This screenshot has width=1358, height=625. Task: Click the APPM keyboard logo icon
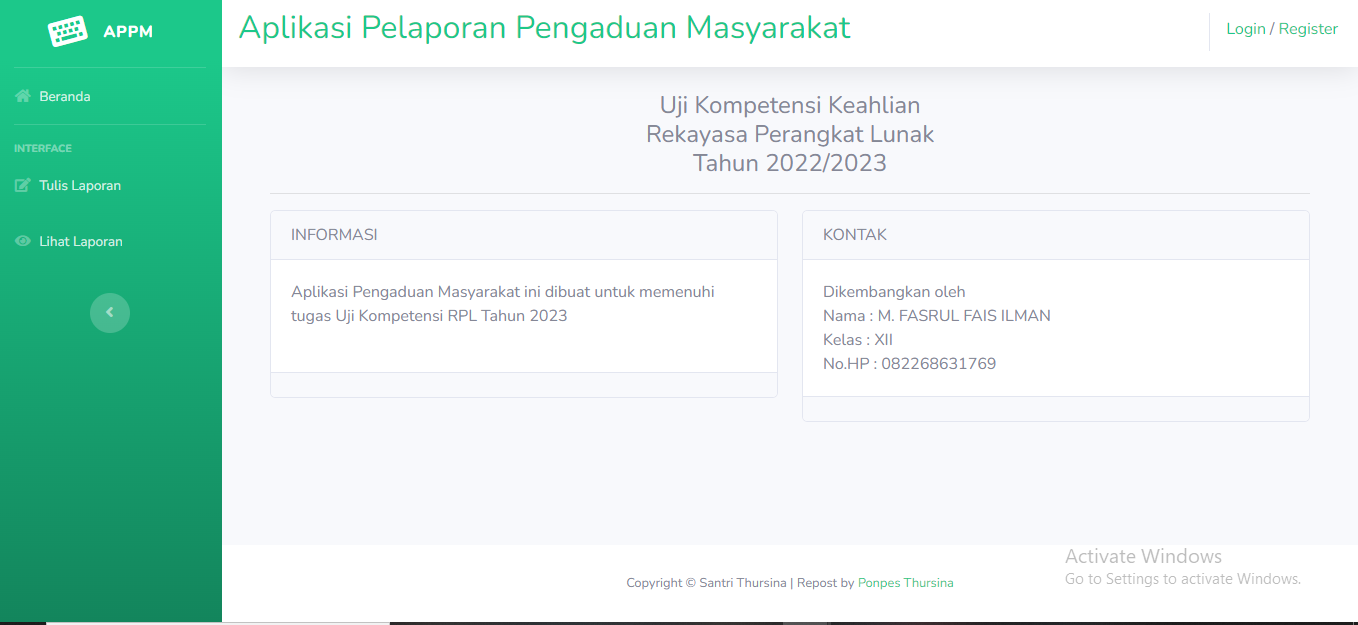click(68, 31)
